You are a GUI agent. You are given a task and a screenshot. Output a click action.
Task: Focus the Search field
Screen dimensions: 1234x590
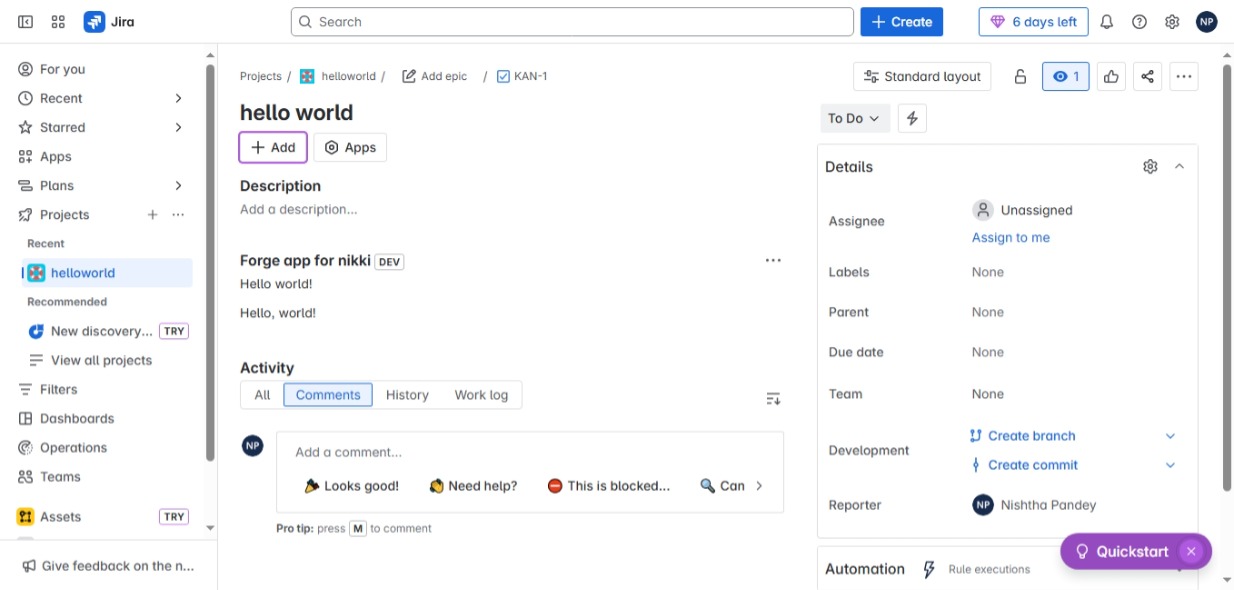coord(572,22)
